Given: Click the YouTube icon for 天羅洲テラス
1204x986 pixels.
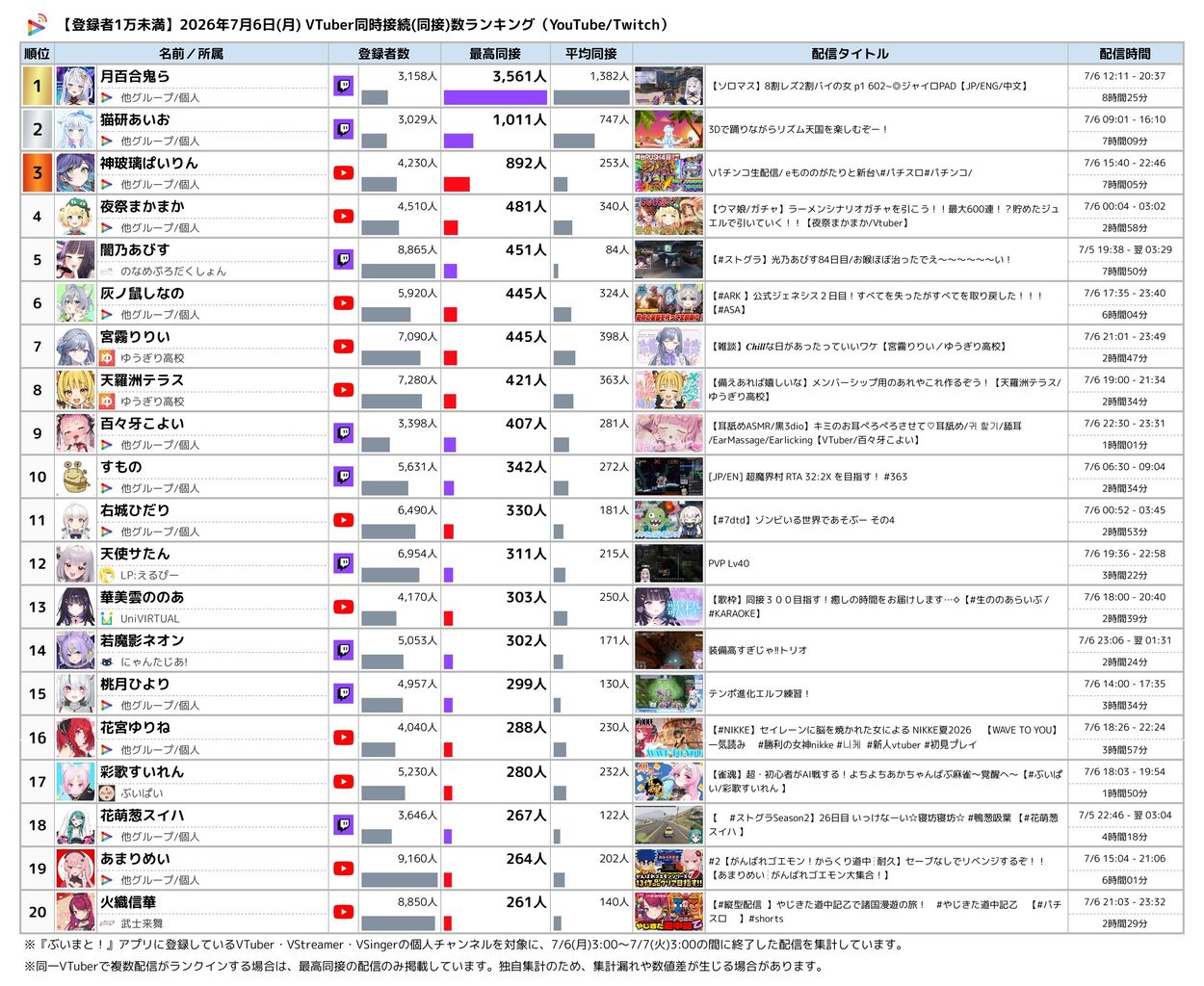Looking at the screenshot, I should (x=343, y=390).
